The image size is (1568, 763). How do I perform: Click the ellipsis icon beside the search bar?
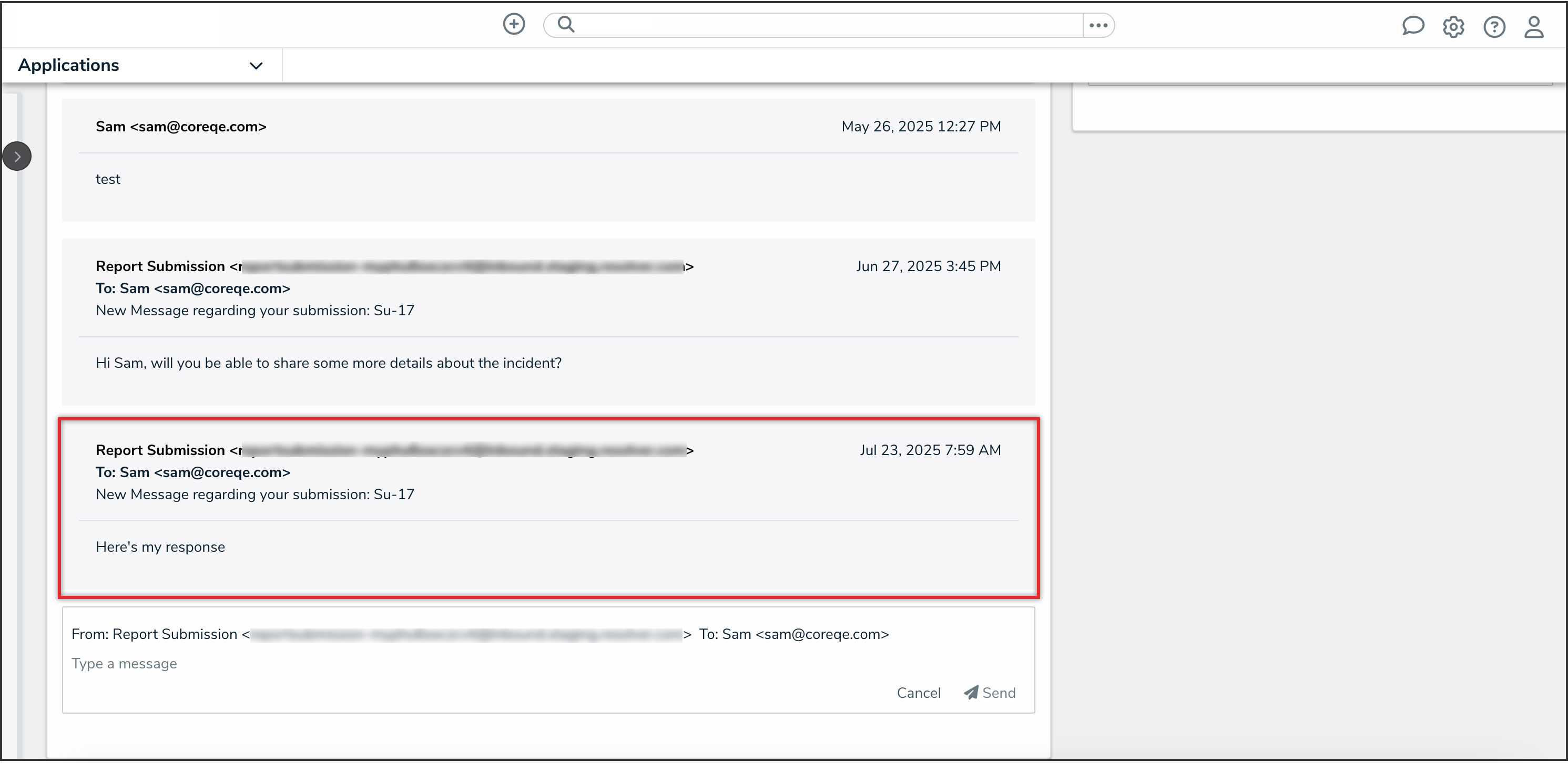click(1098, 25)
